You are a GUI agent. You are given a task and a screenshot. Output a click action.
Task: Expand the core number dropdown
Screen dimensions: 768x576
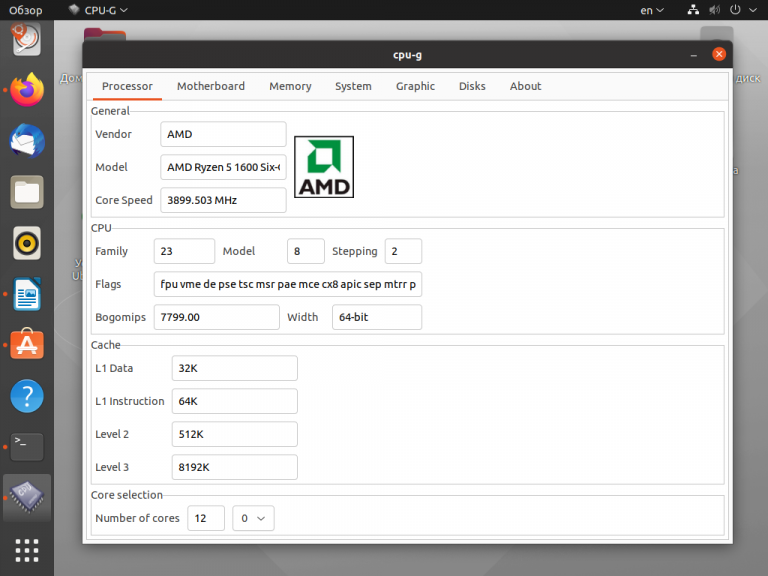[253, 518]
